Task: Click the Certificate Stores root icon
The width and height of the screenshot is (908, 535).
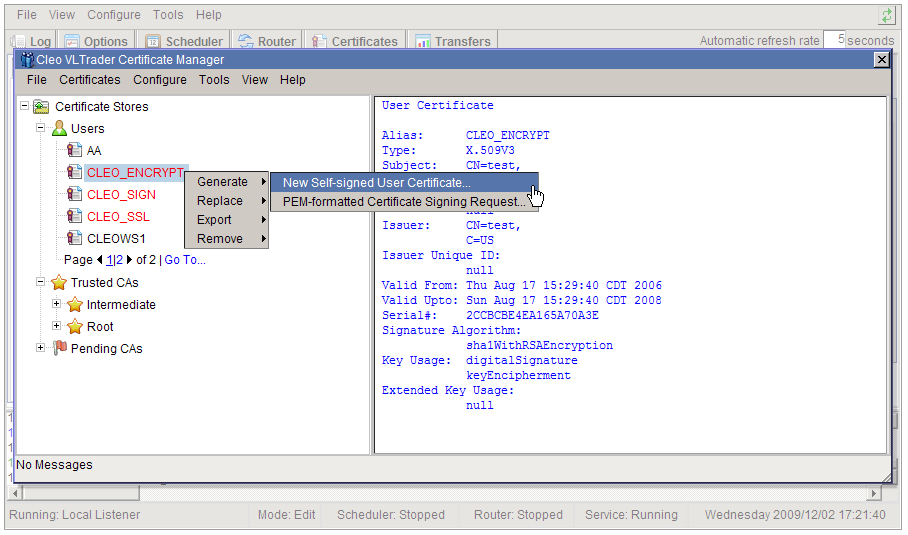Action: tap(41, 107)
